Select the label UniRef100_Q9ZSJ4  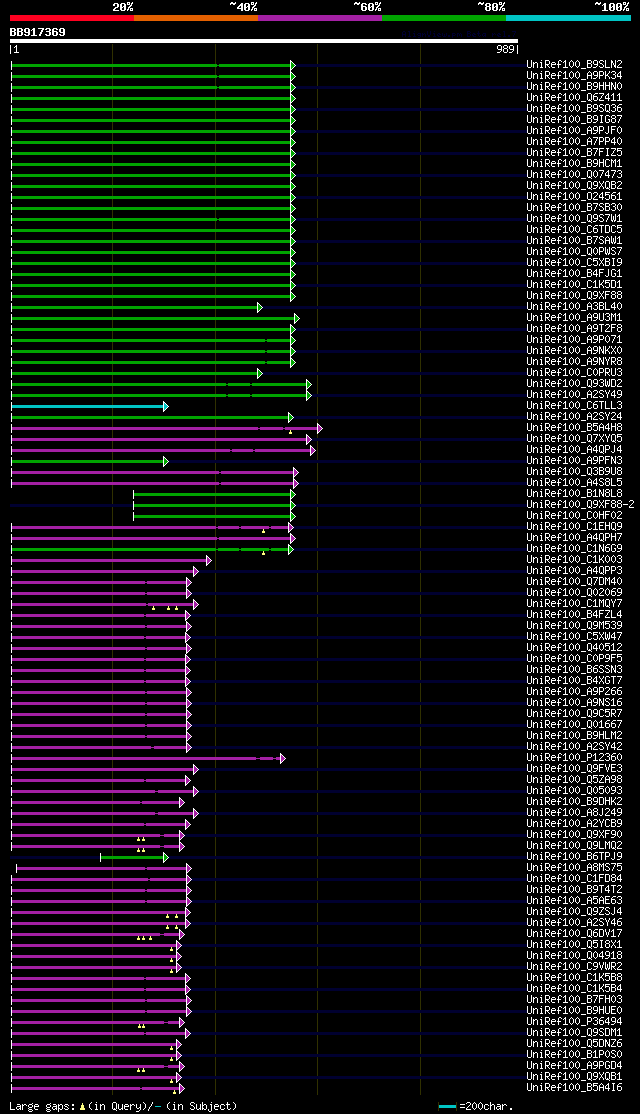click(575, 912)
